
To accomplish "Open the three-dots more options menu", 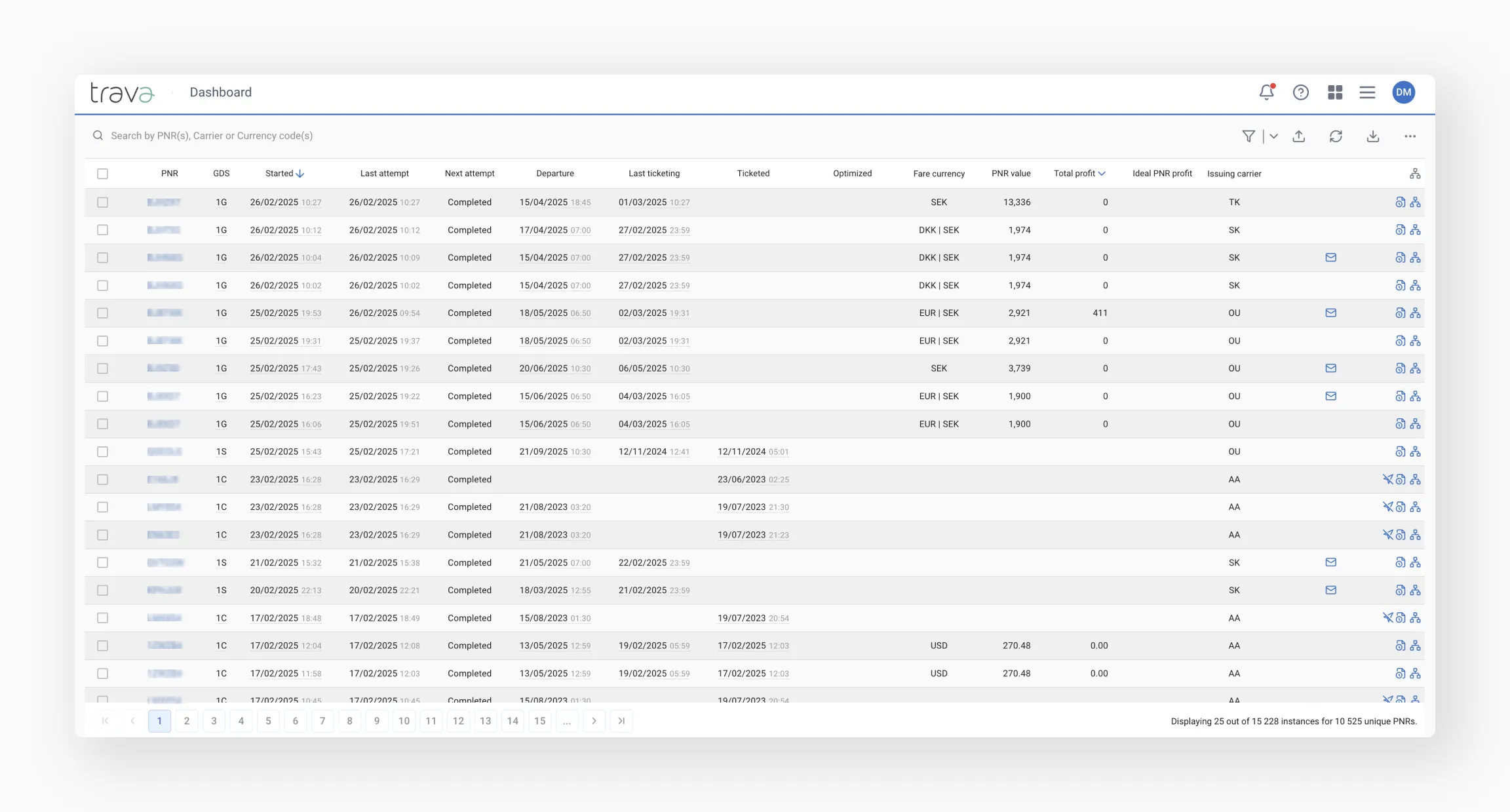I will click(1410, 136).
